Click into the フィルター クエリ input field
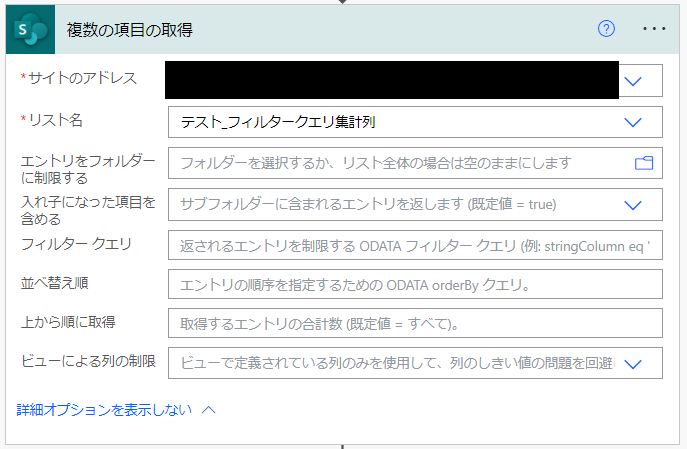 point(415,245)
